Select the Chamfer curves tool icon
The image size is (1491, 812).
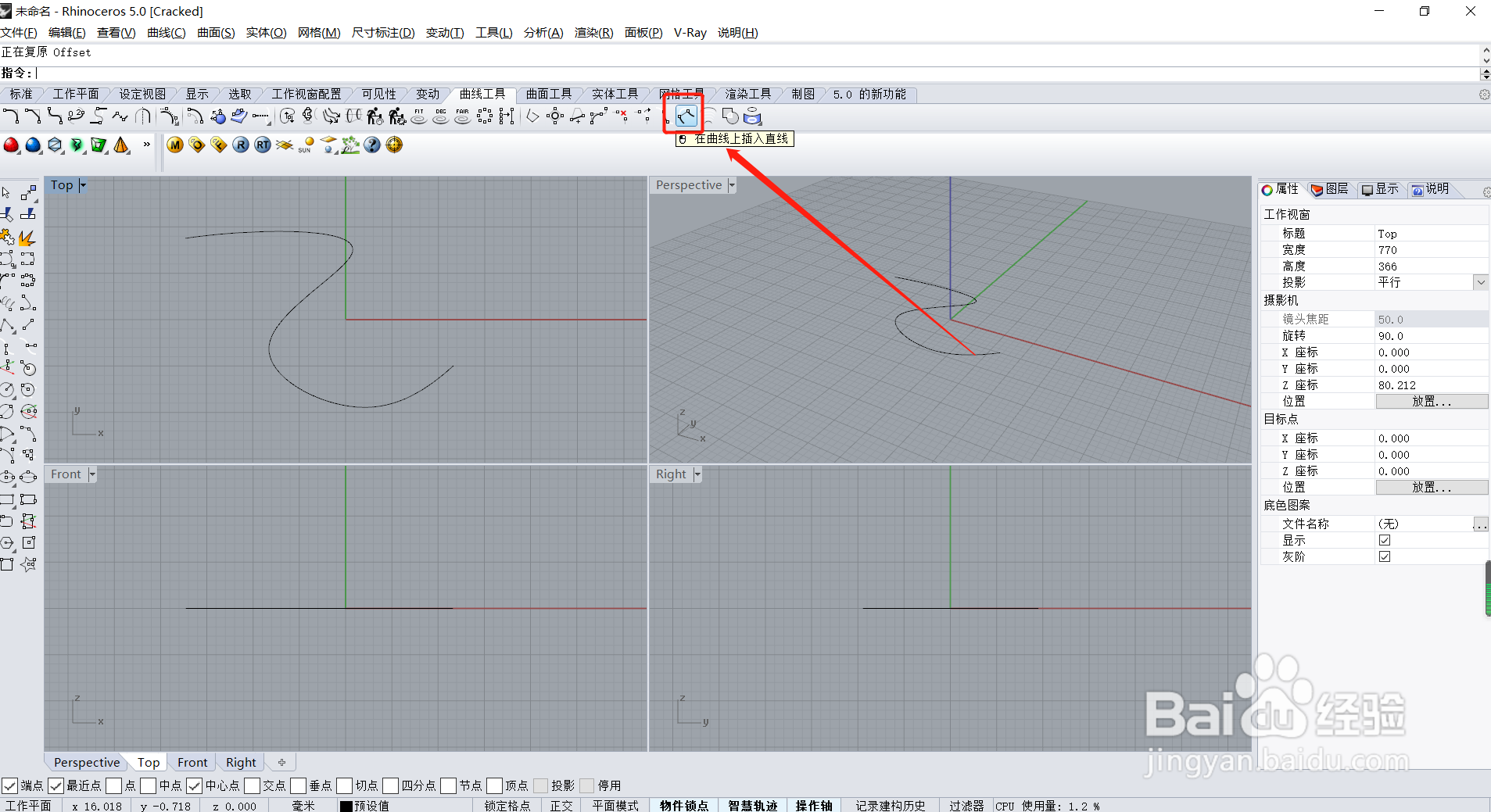[32, 116]
